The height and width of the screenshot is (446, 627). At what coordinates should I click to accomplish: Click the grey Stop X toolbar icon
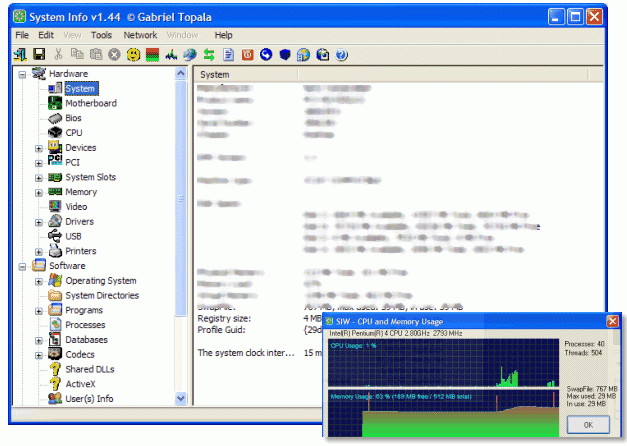114,55
